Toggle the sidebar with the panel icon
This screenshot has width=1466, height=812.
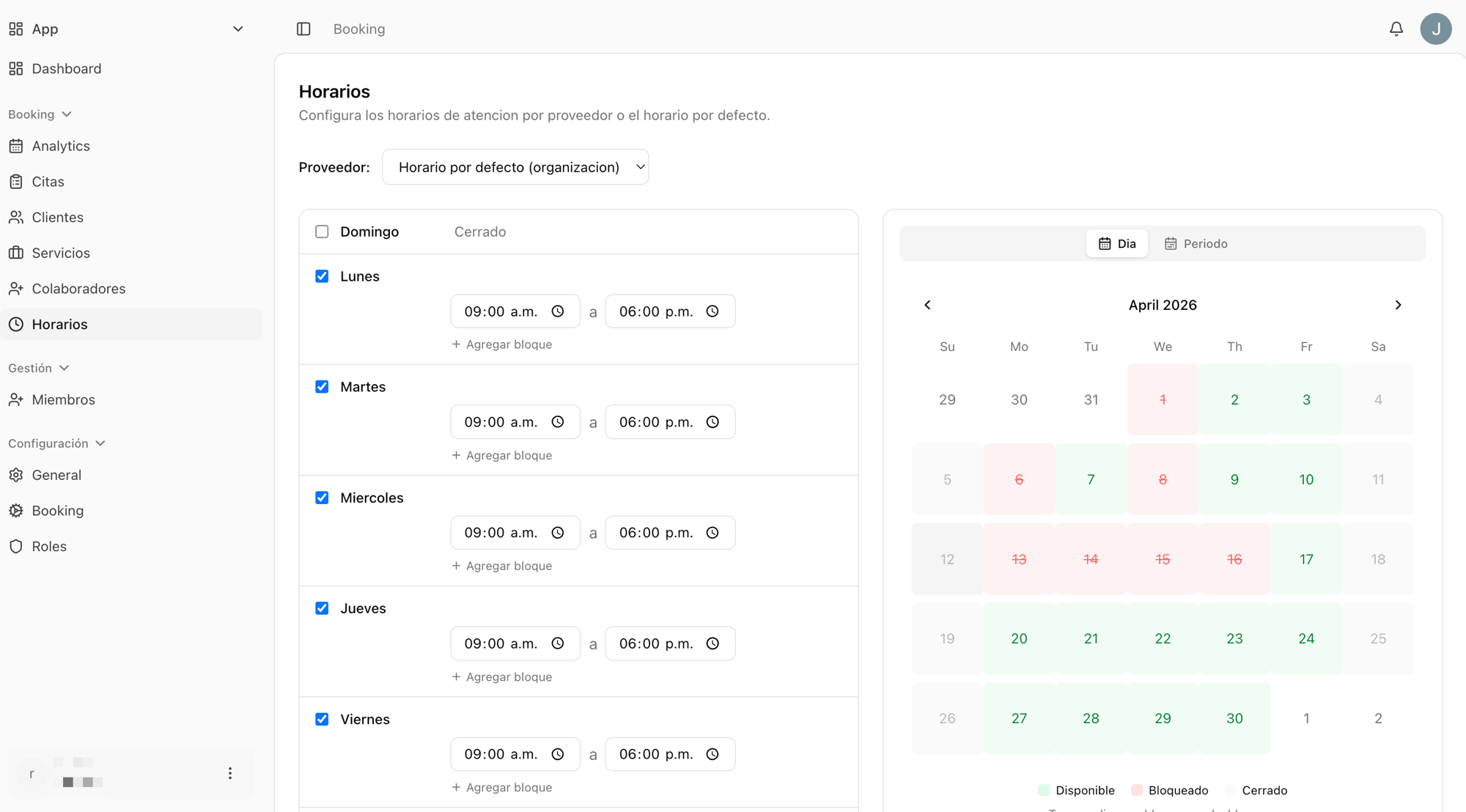pos(303,29)
